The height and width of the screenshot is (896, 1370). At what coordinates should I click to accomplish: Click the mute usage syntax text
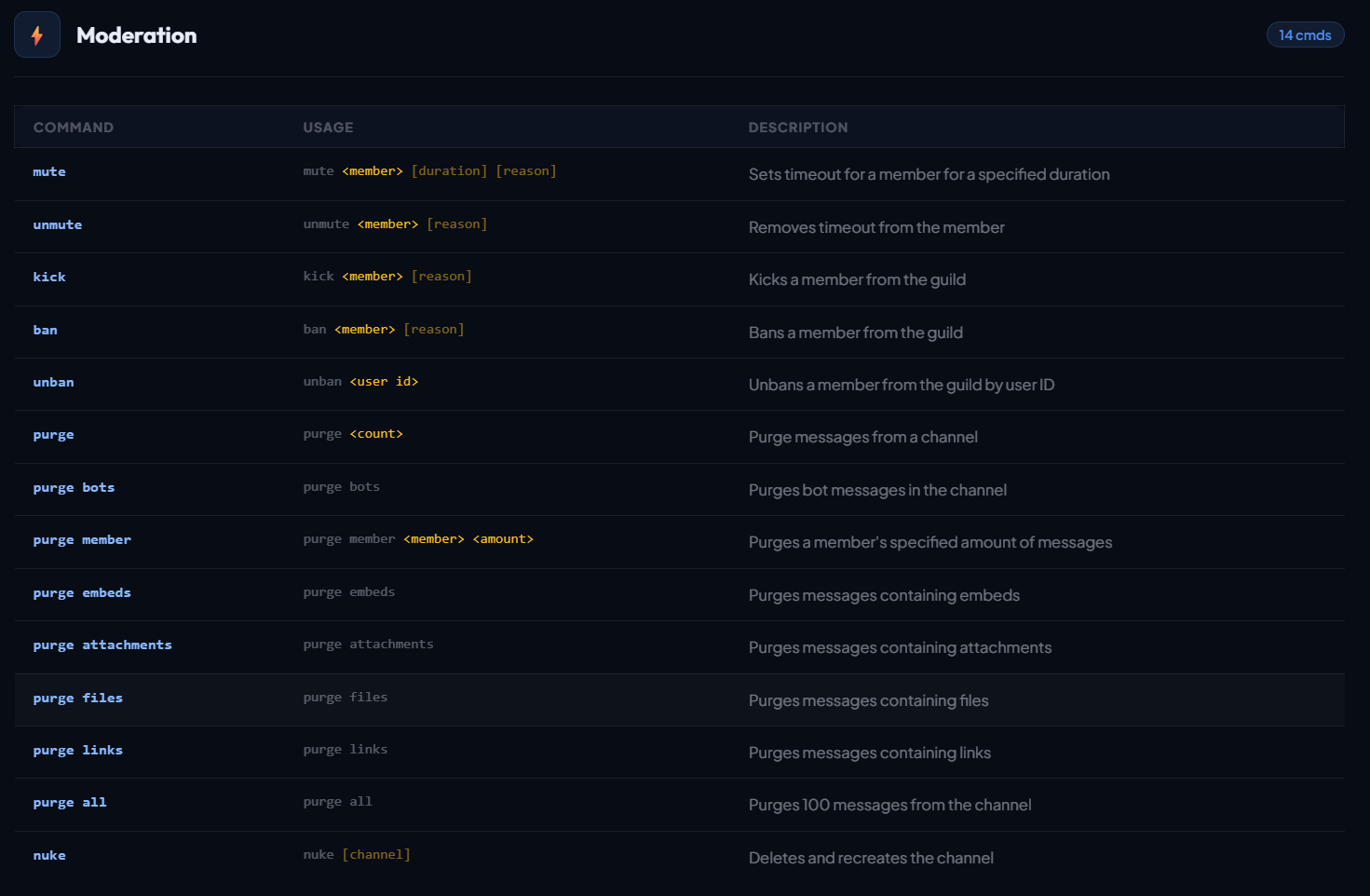point(429,171)
